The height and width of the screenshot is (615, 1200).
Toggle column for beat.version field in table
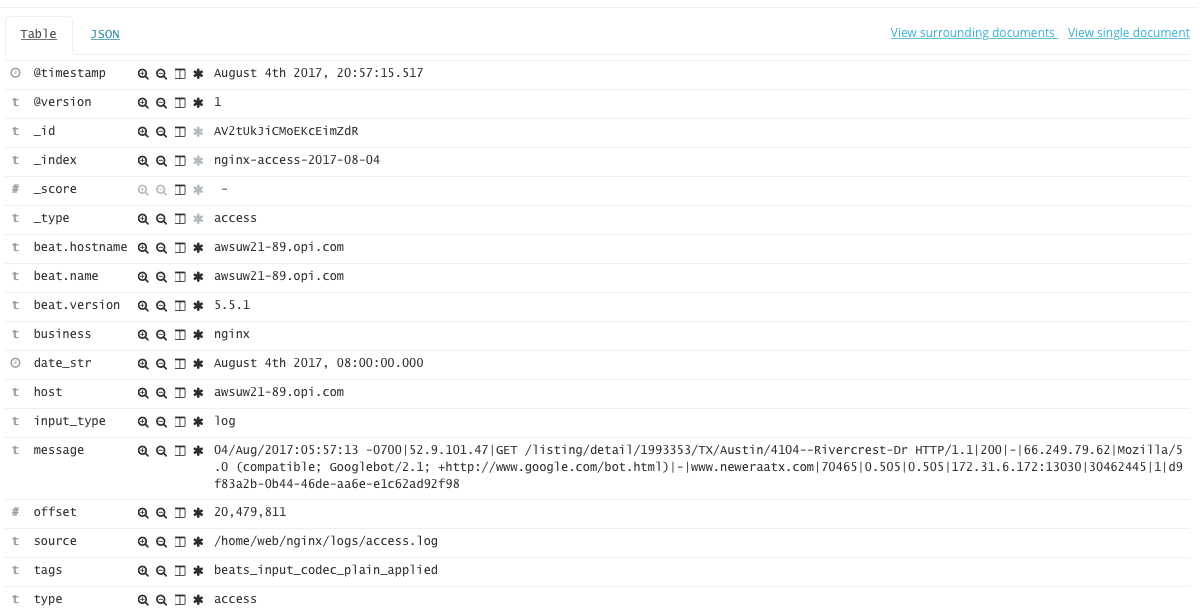[x=180, y=306]
